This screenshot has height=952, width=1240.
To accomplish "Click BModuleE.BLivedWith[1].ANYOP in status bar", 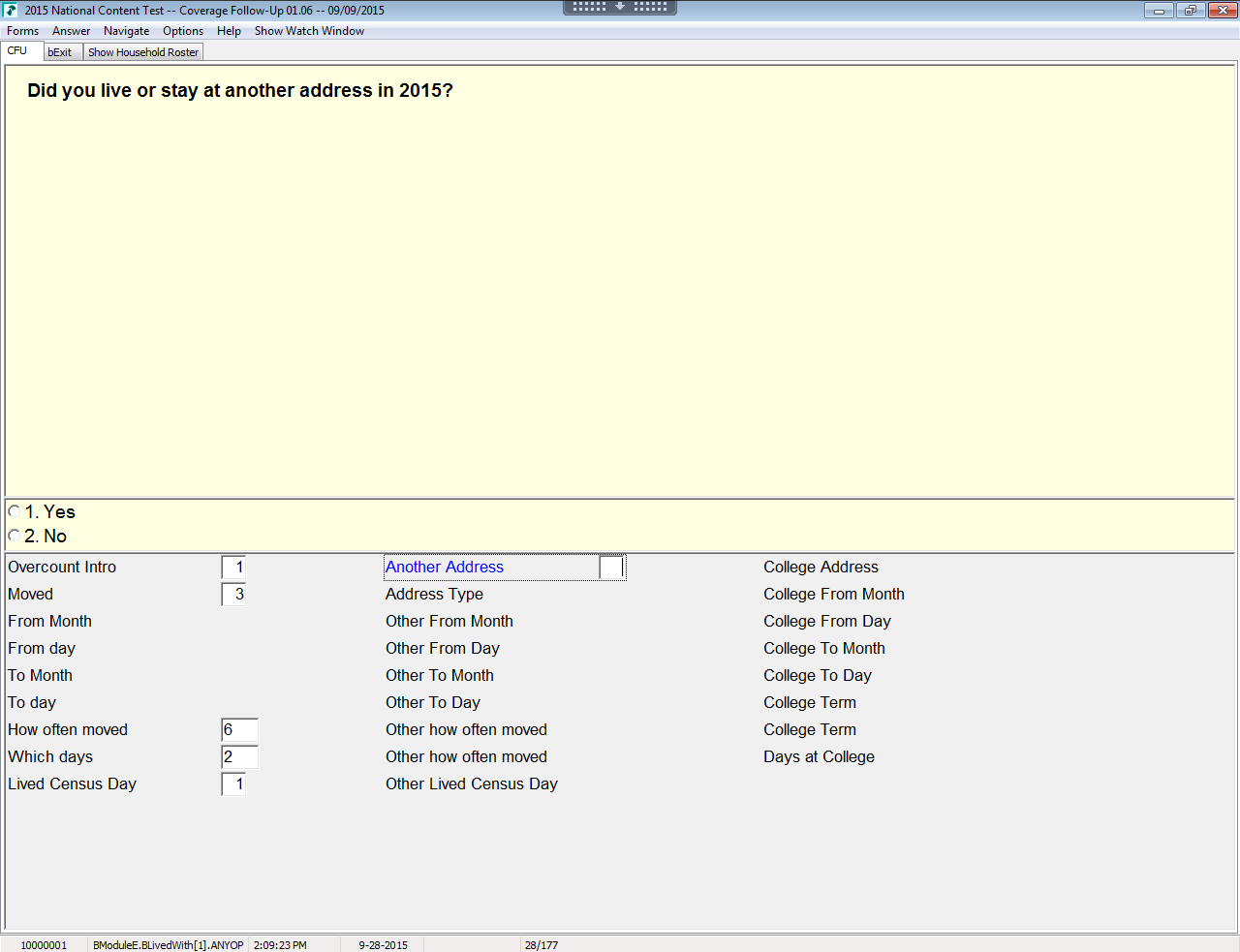I will (x=169, y=945).
